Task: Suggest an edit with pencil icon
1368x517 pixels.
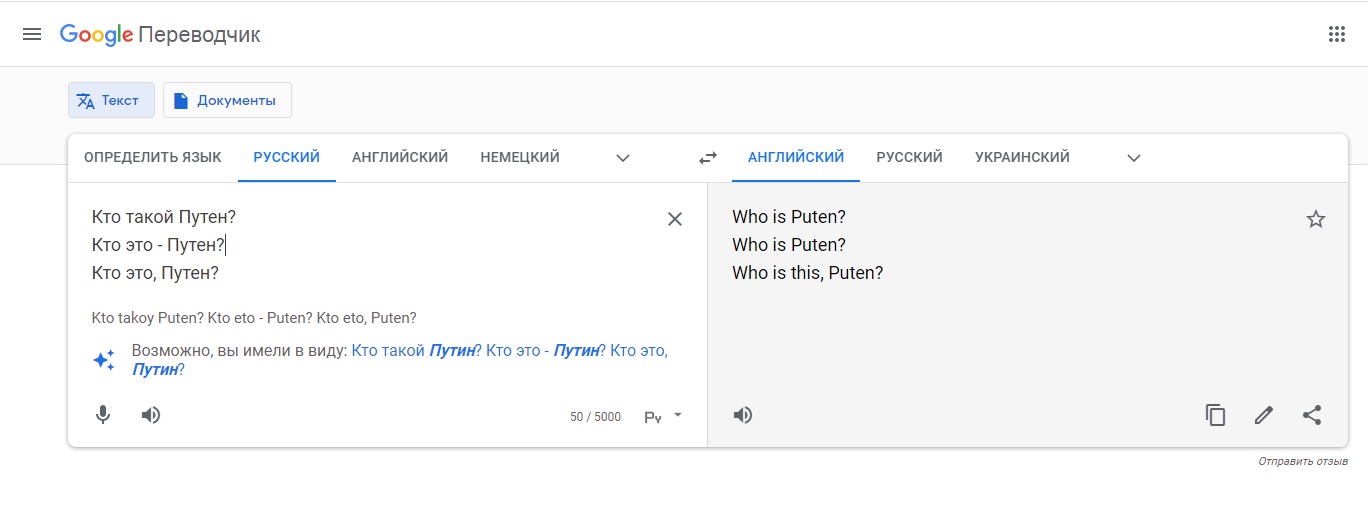Action: [1264, 415]
